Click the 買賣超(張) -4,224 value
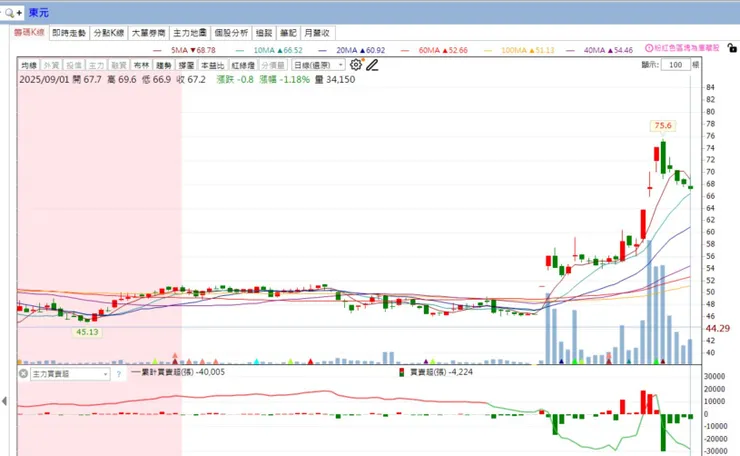 (441, 372)
